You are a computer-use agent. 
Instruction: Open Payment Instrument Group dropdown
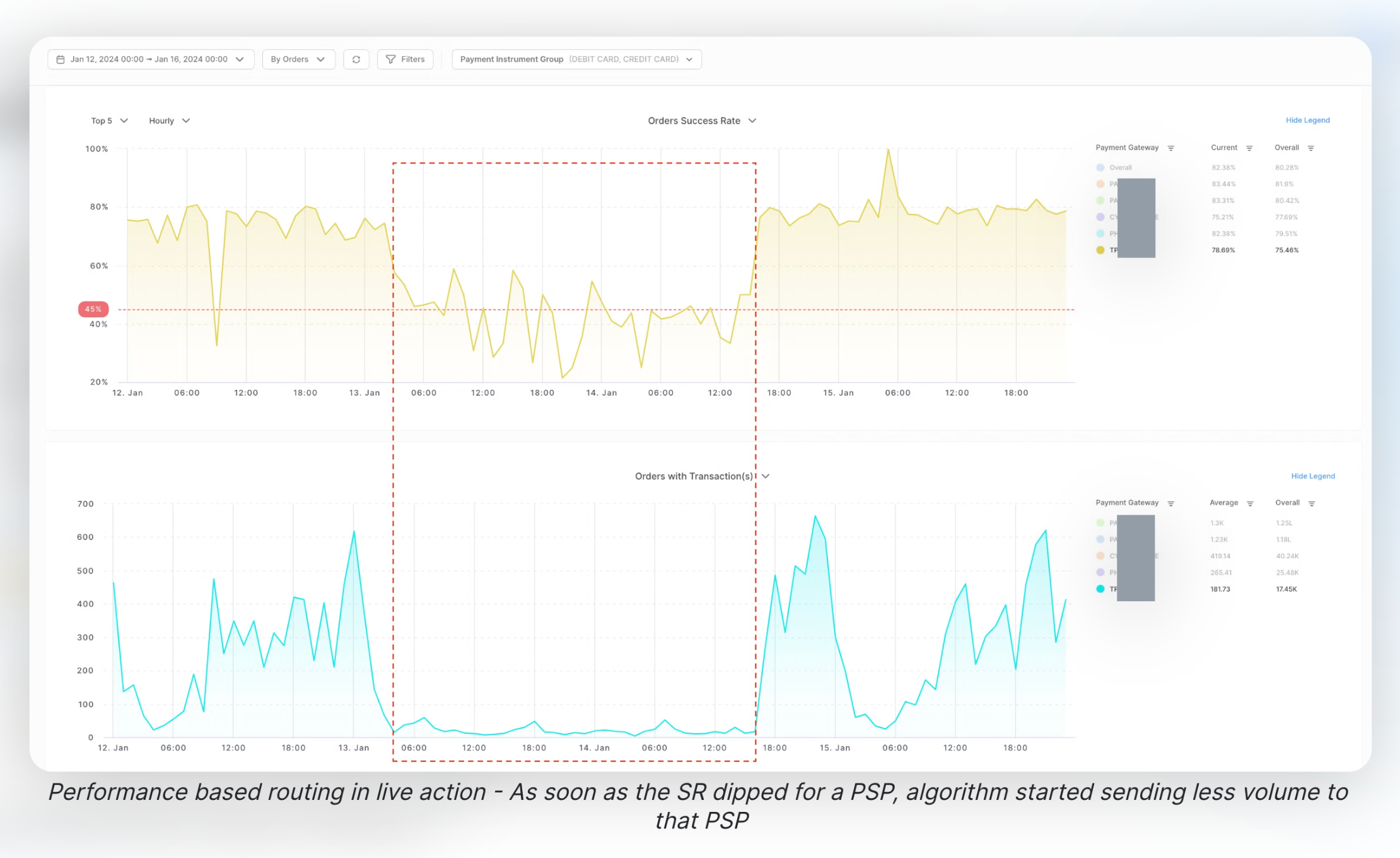click(576, 59)
